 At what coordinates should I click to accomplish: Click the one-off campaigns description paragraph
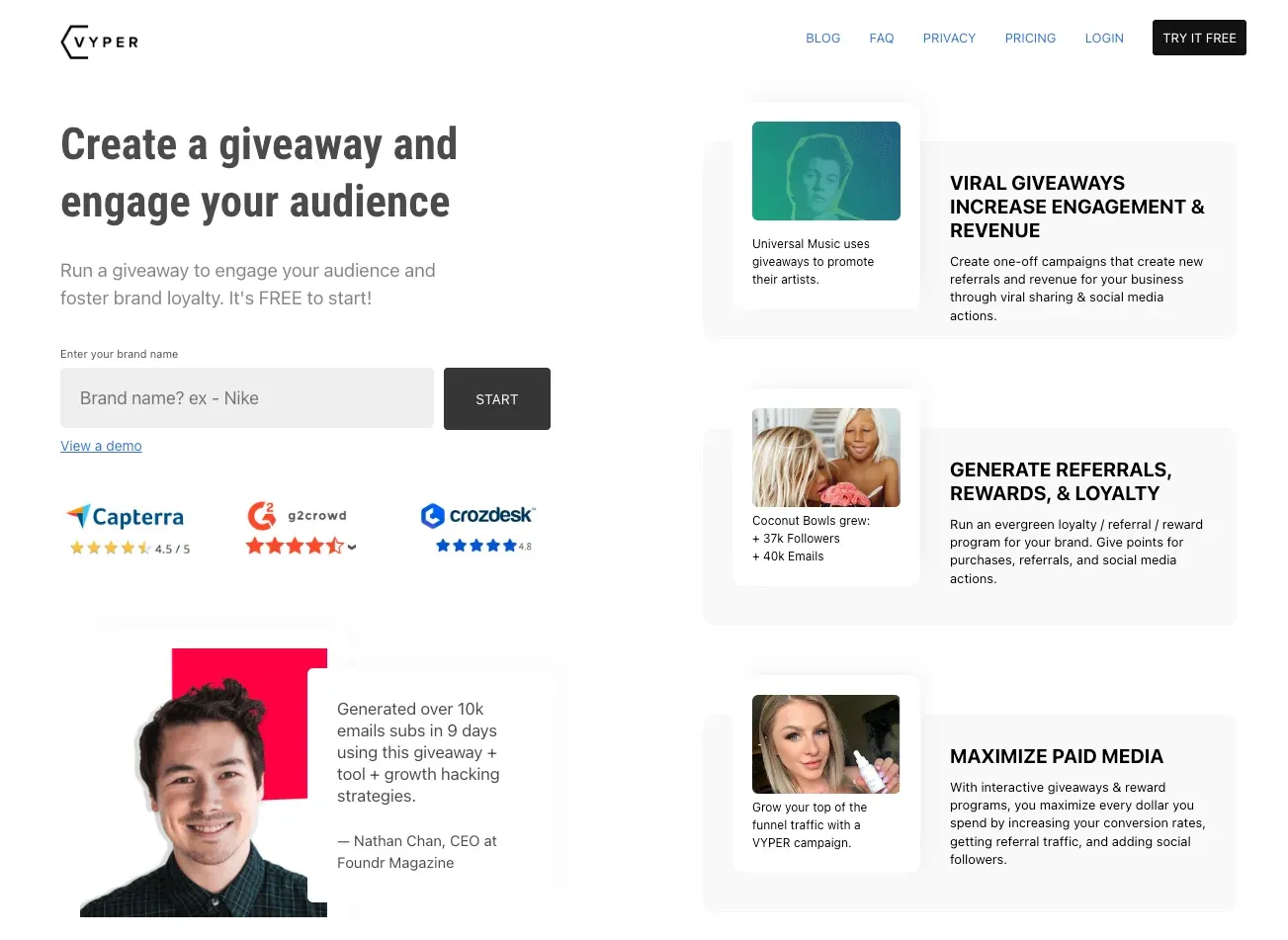tap(1076, 289)
